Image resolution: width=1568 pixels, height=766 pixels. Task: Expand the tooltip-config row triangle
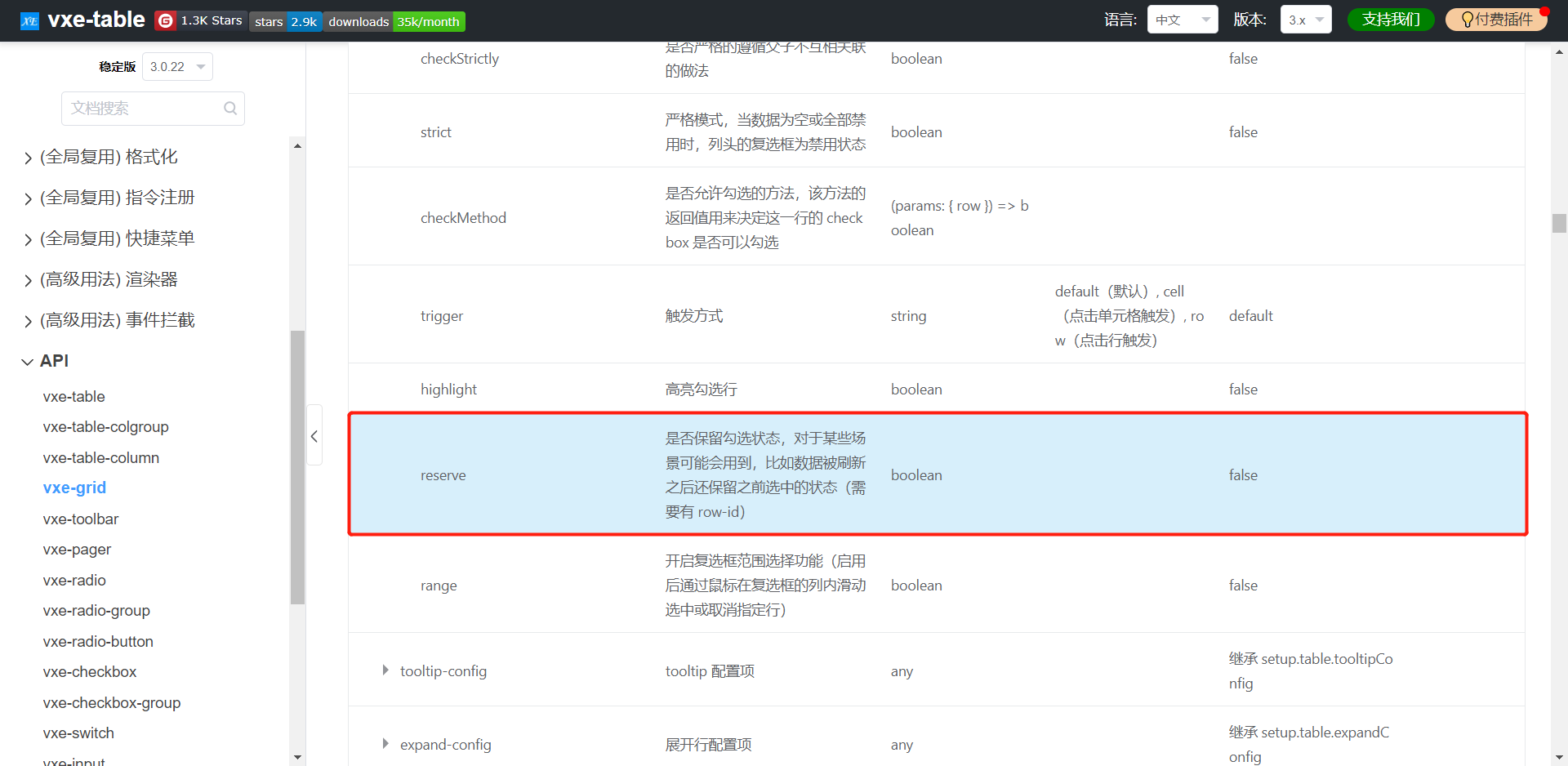385,670
